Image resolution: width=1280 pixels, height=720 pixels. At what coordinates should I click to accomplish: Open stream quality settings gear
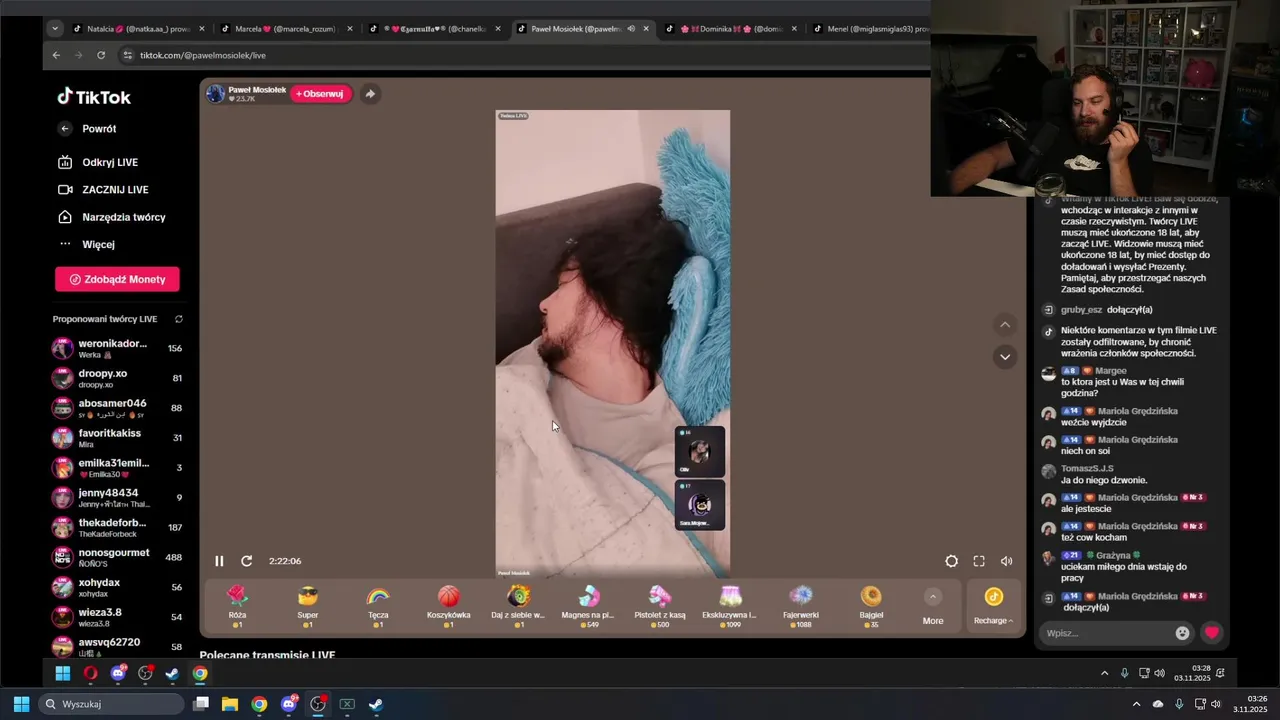click(x=951, y=561)
